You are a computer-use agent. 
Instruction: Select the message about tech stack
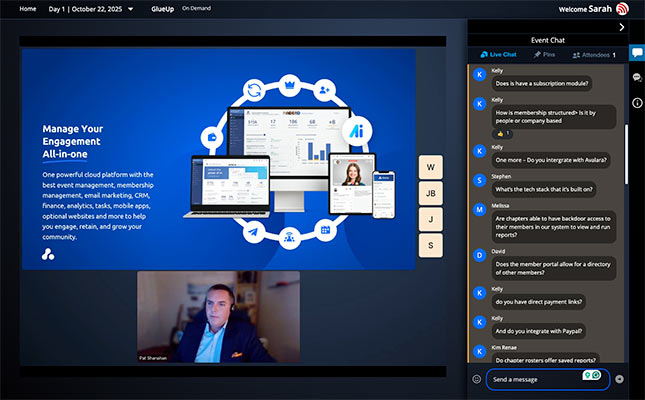[x=544, y=189]
